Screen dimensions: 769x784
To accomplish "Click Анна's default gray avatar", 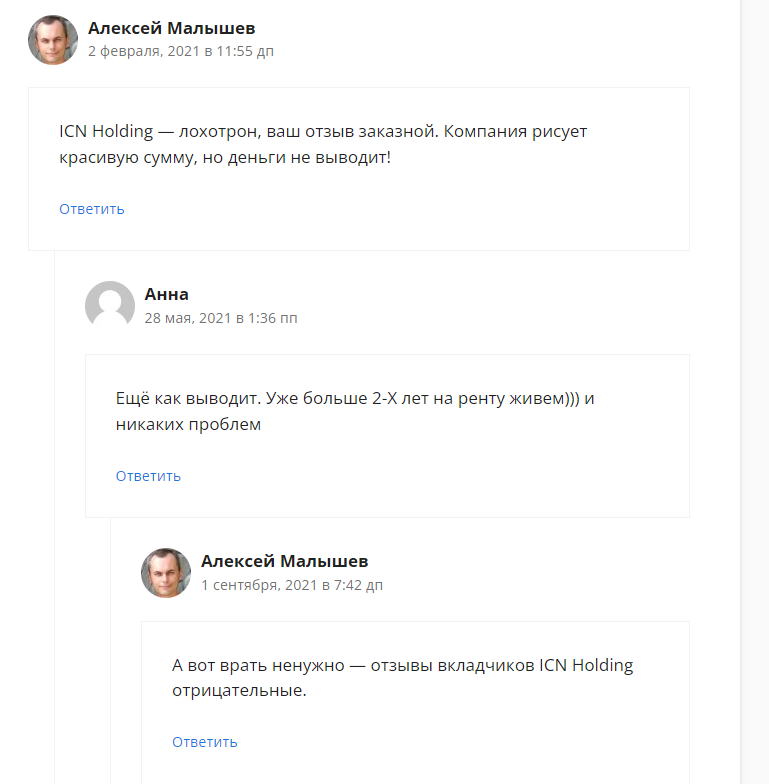I will 110,306.
